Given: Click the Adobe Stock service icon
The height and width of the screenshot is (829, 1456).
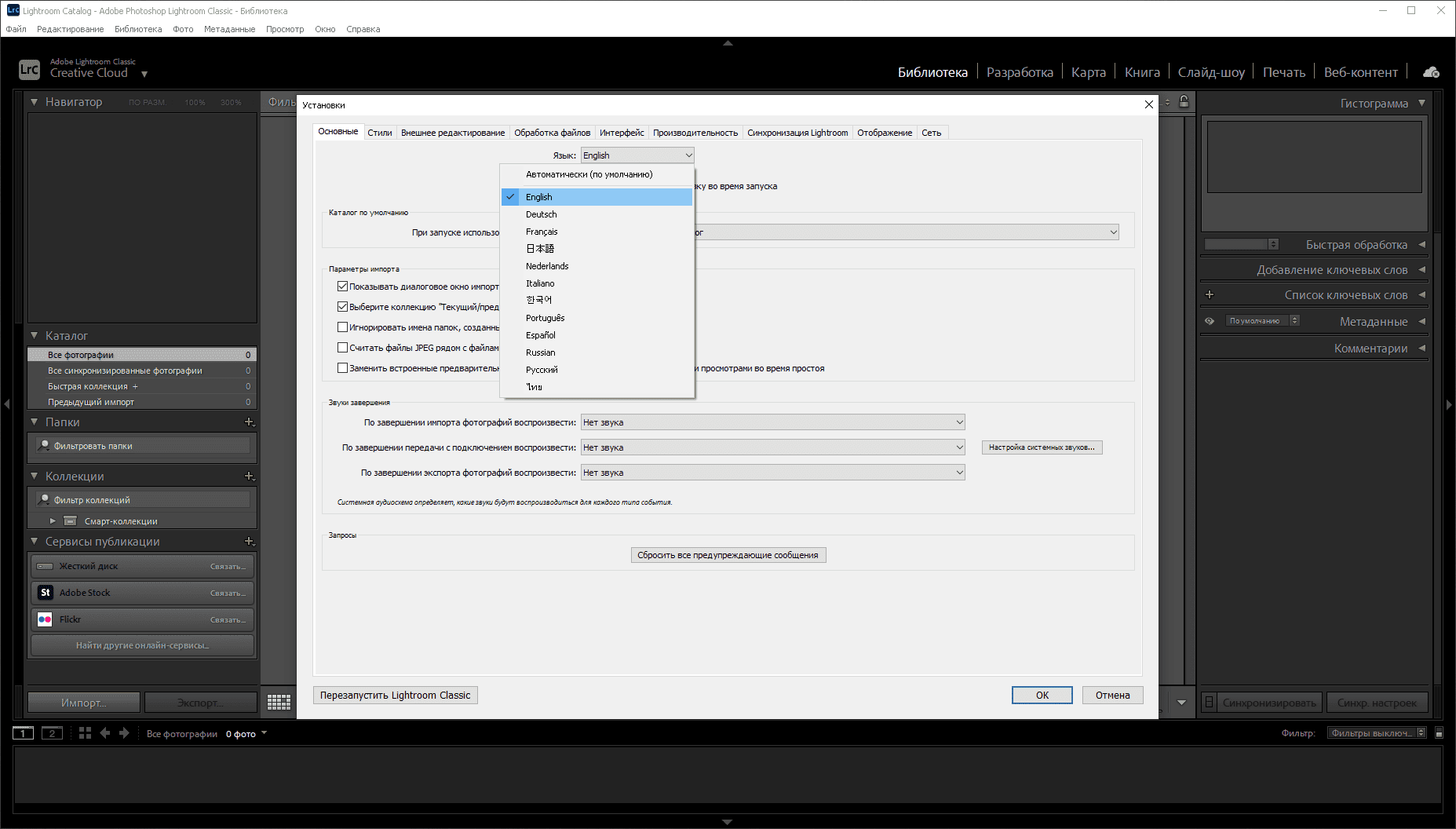Looking at the screenshot, I should [45, 593].
